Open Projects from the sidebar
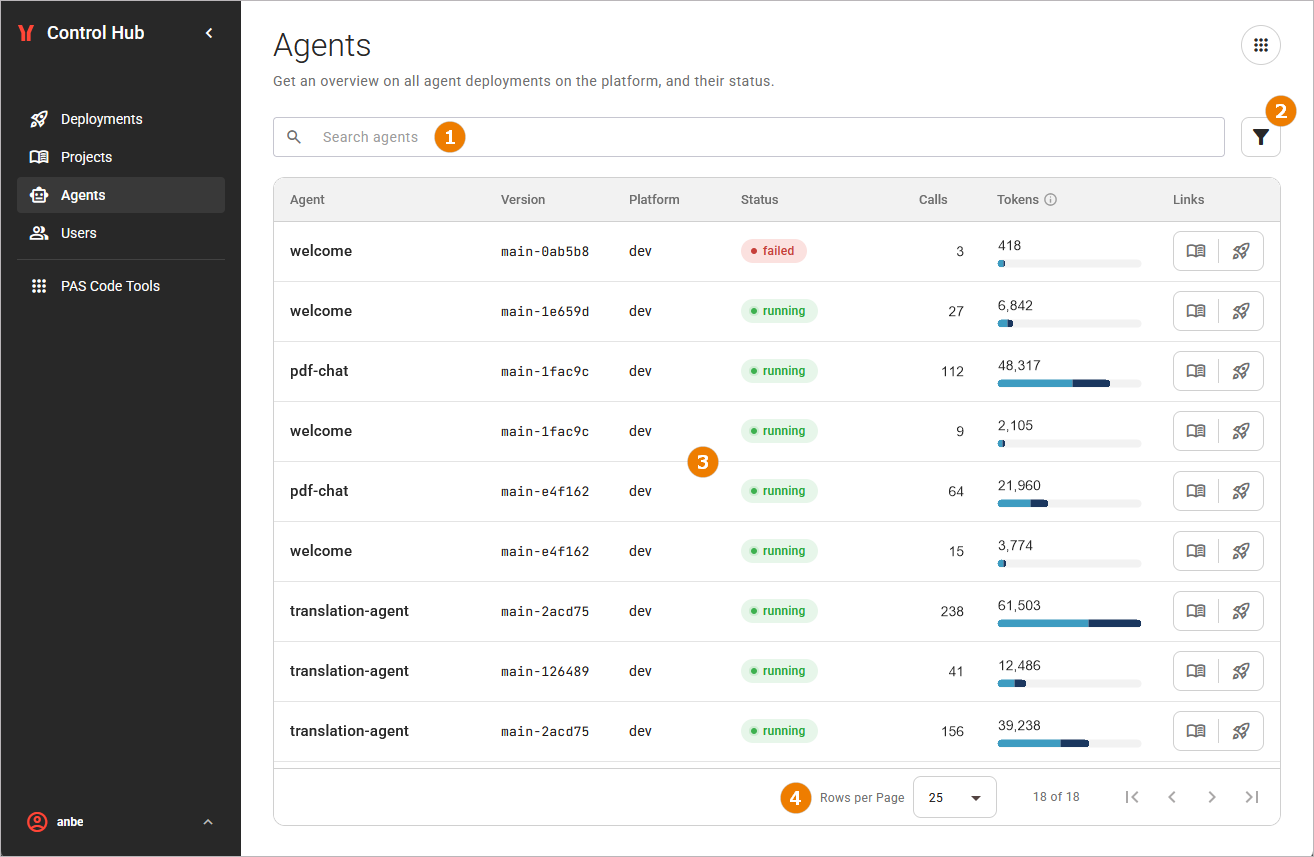1314x857 pixels. click(121, 157)
